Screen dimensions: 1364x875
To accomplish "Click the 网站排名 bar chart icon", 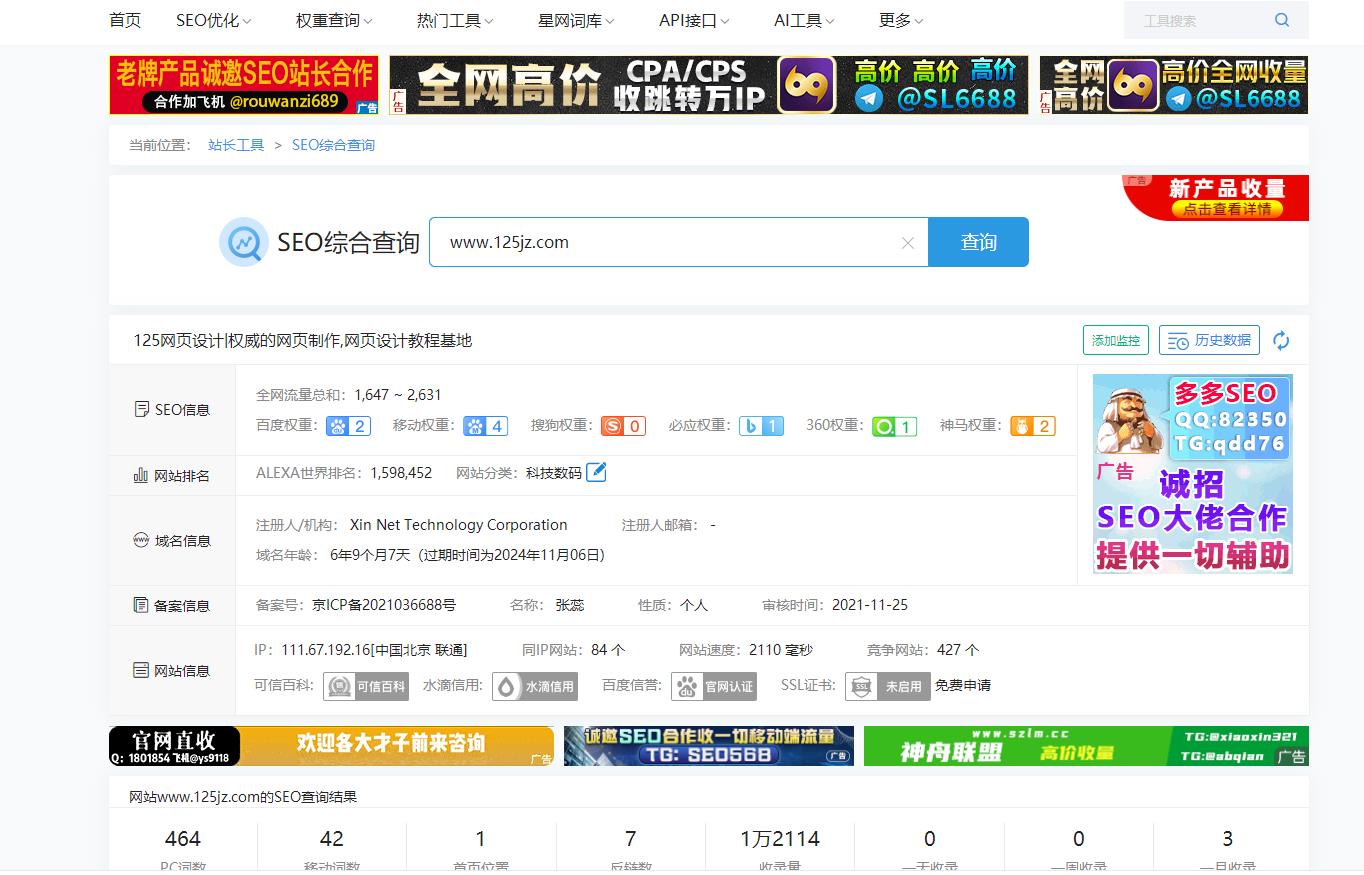I will tap(141, 475).
